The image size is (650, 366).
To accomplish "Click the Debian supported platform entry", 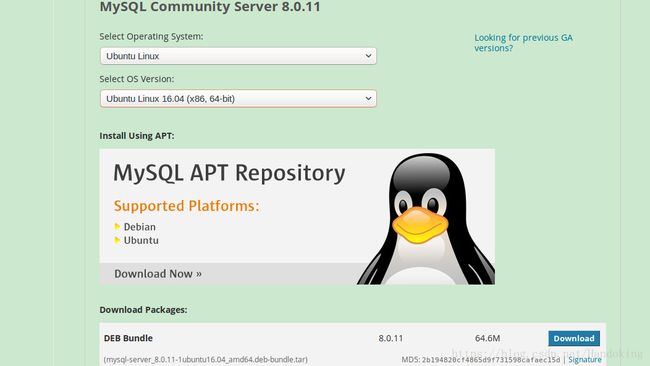I will [139, 227].
